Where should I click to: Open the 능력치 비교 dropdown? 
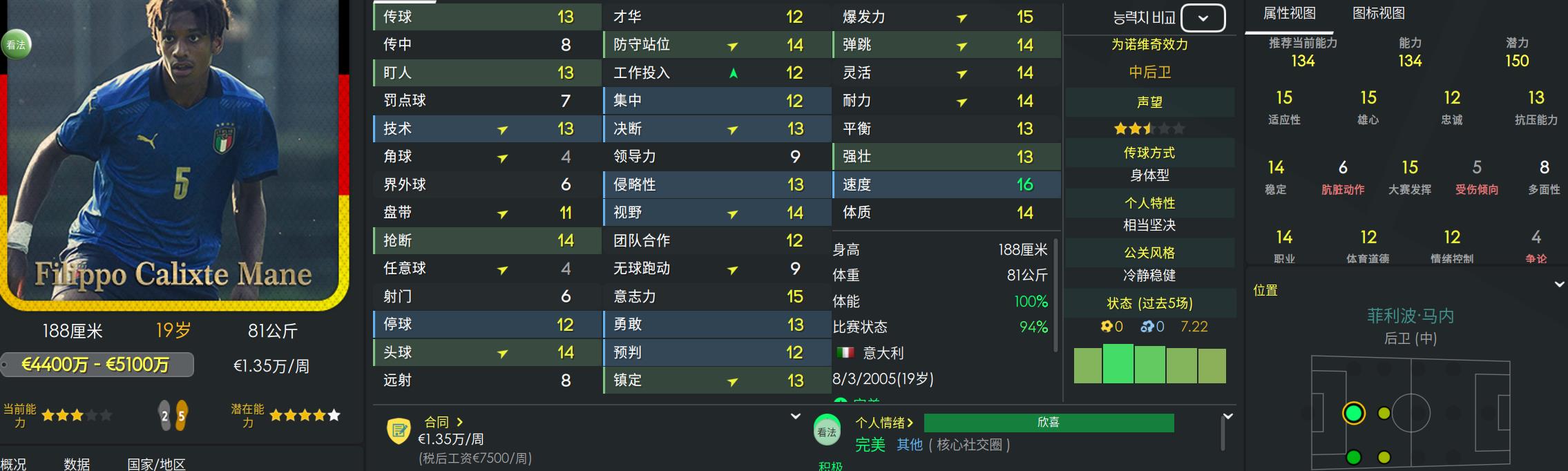[1203, 18]
